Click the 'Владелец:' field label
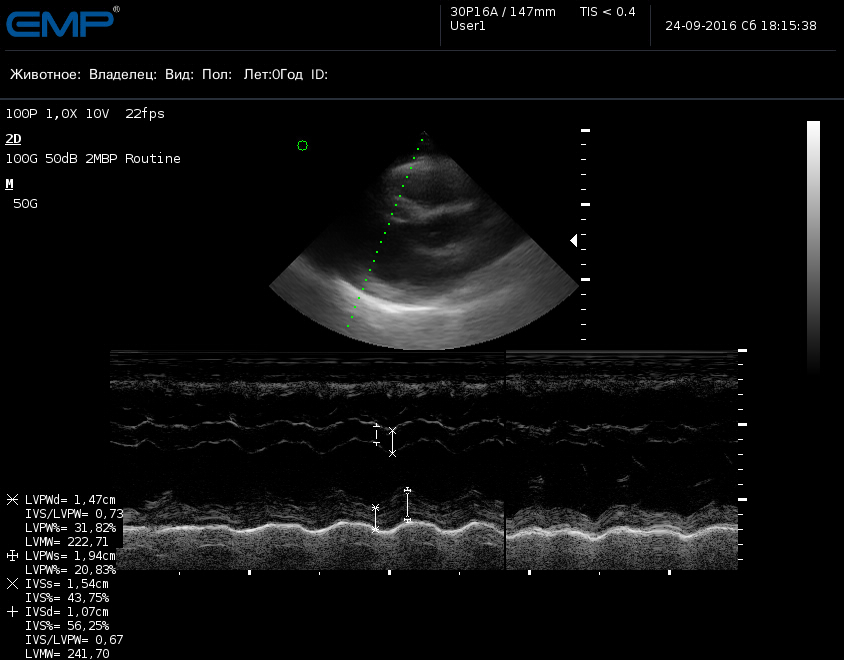 (x=123, y=74)
